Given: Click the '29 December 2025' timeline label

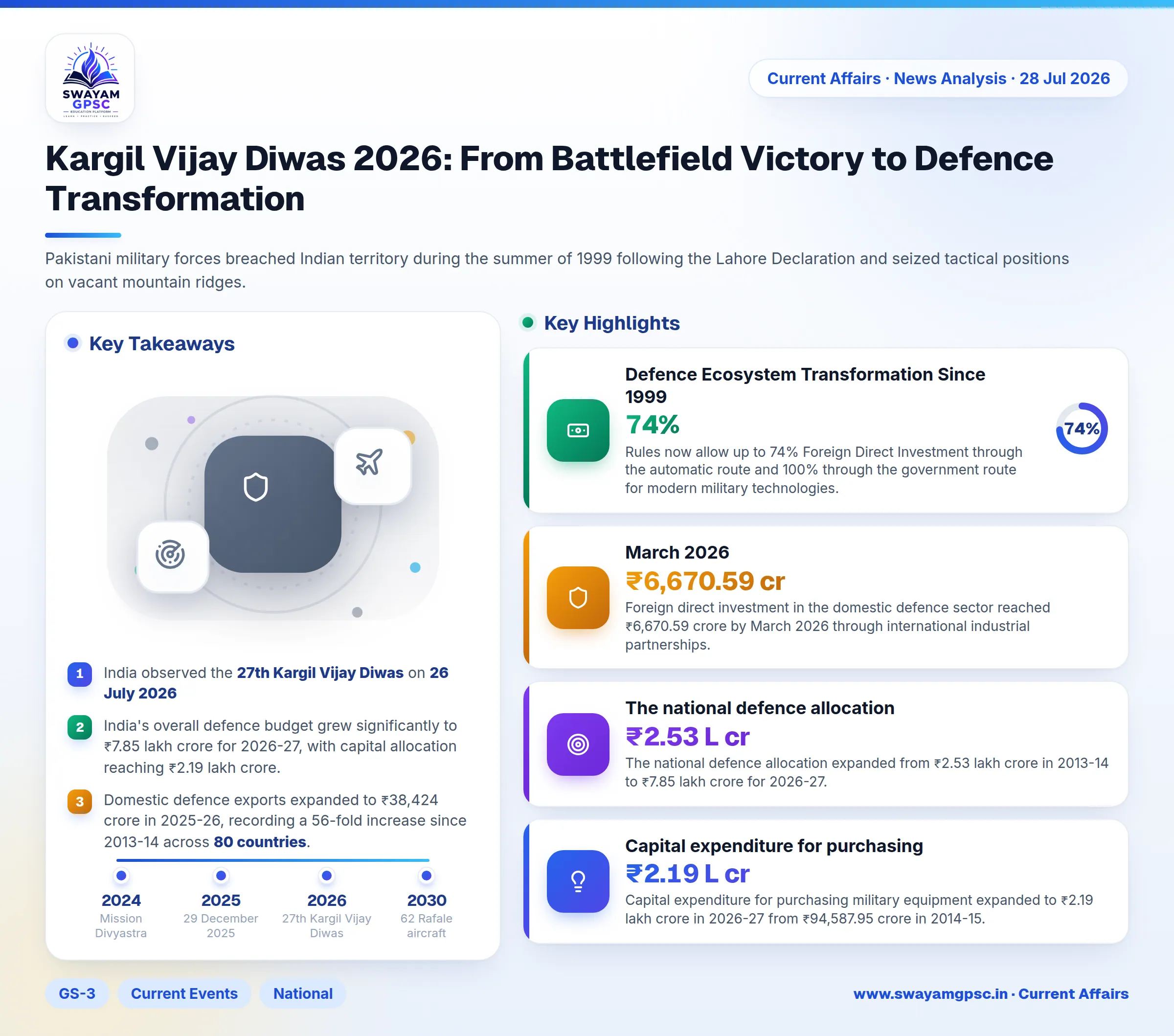Looking at the screenshot, I should pyautogui.click(x=221, y=926).
